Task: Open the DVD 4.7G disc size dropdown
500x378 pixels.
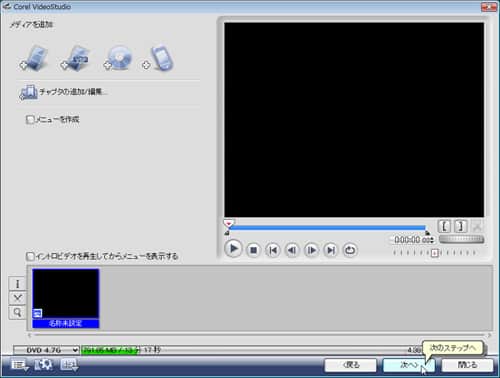Action: point(46,350)
